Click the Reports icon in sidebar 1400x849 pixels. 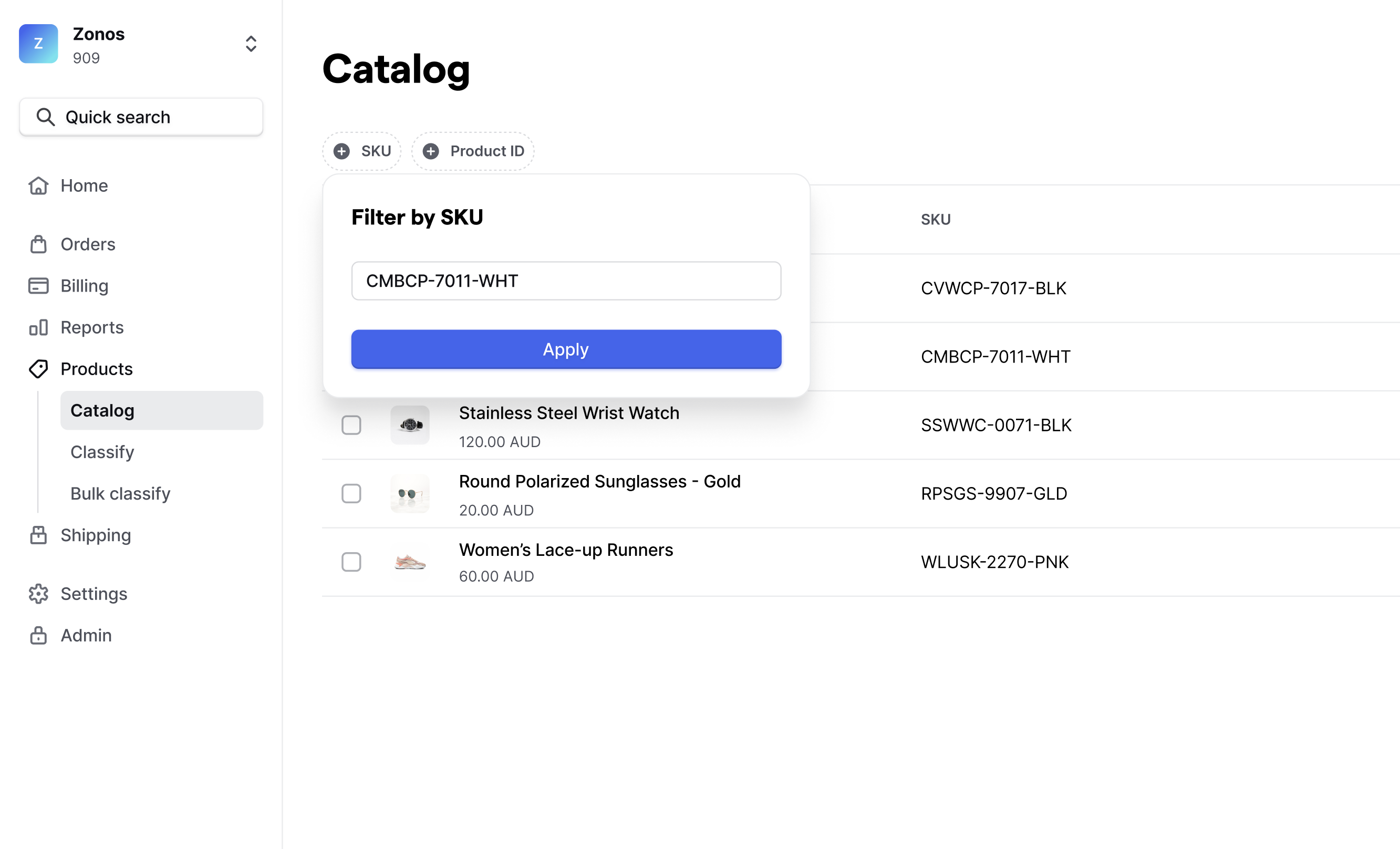pyautogui.click(x=38, y=326)
